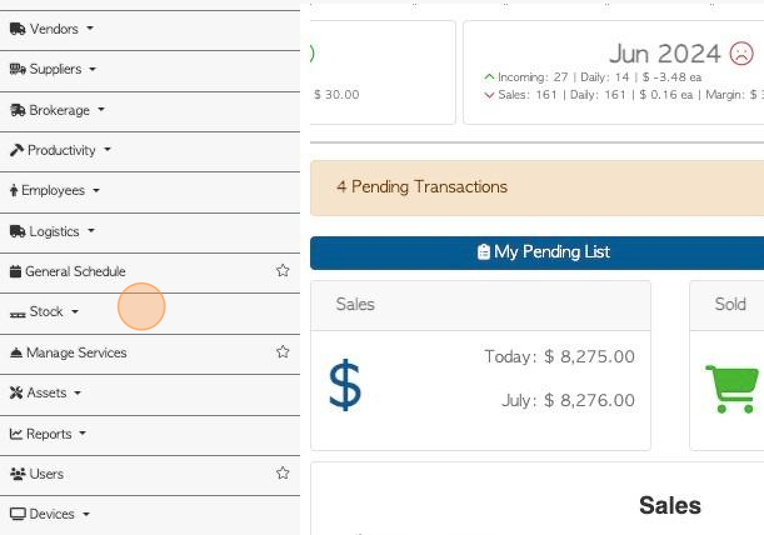Image resolution: width=764 pixels, height=535 pixels.
Task: Click the Devices monitor icon
Action: (18, 514)
